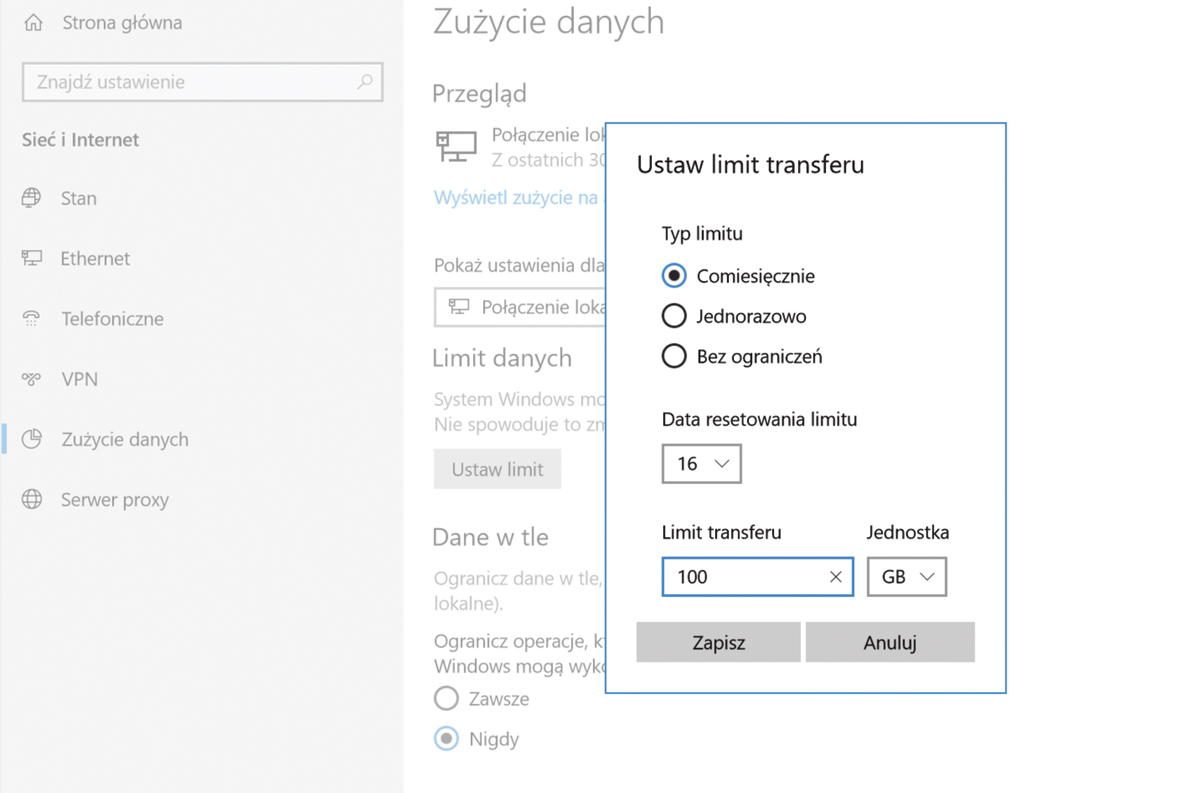The height and width of the screenshot is (793, 1200).
Task: Click the Serwer proxy globe icon
Action: 32,499
